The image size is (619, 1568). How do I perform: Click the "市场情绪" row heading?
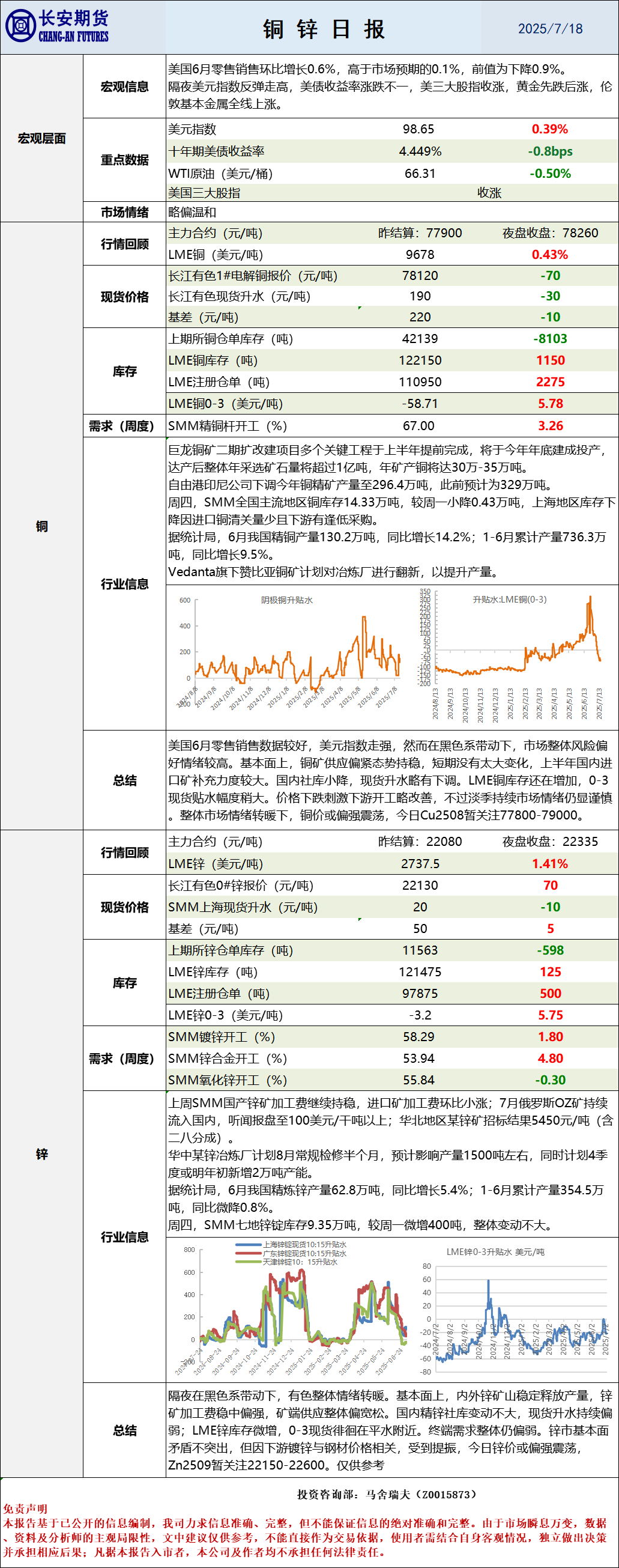(124, 212)
